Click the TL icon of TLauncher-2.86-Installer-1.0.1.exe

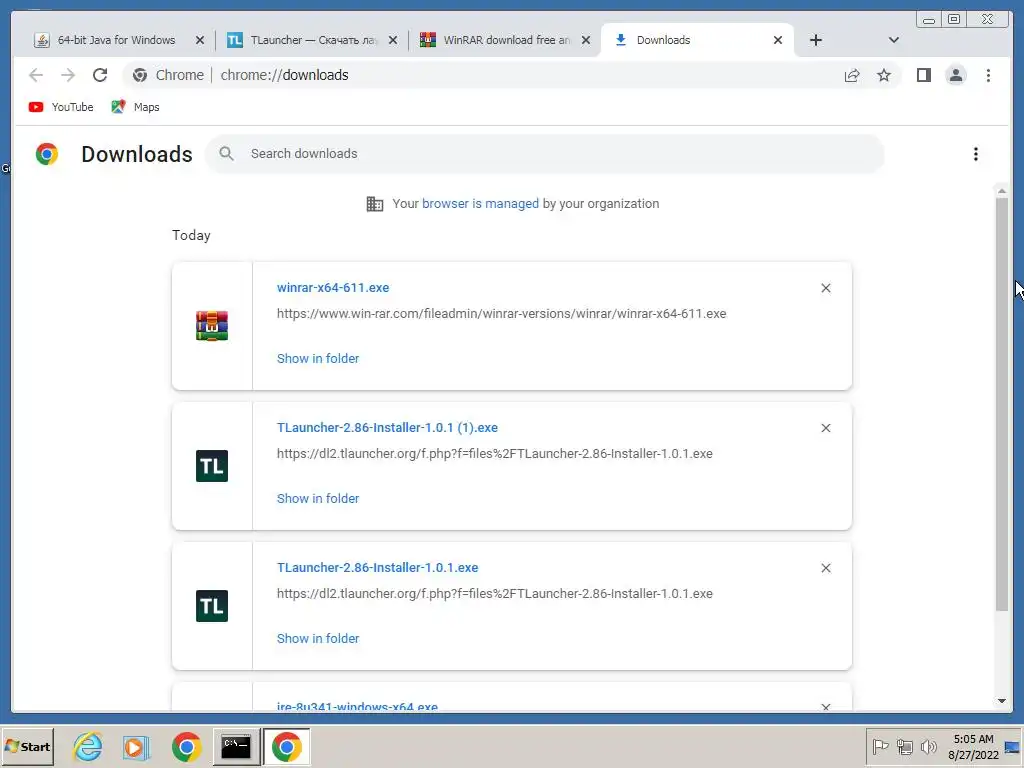click(x=212, y=605)
